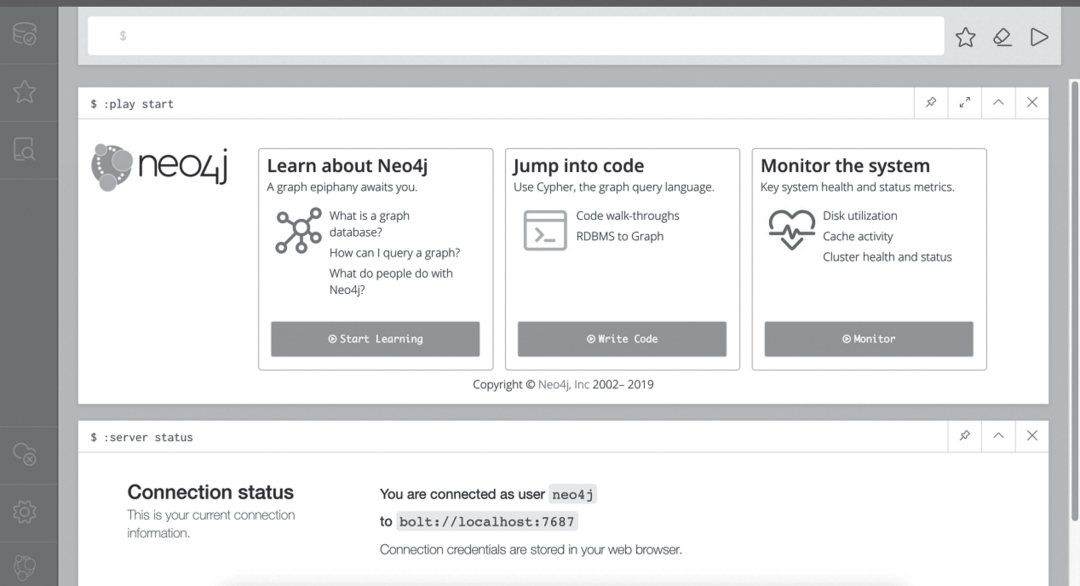Image resolution: width=1080 pixels, height=586 pixels.
Task: Click the editor's favorite star icon
Action: pyautogui.click(x=965, y=37)
